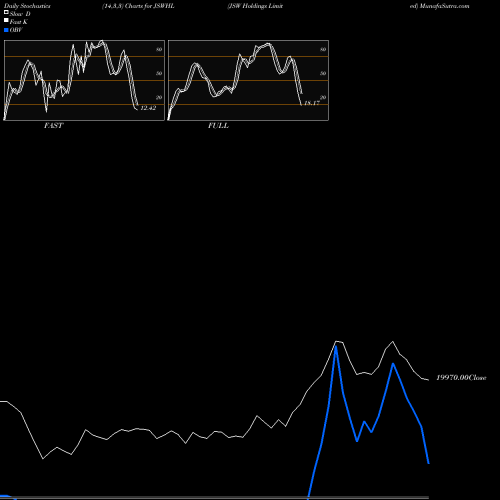Click the blue OBV legend swatch

point(6,30)
